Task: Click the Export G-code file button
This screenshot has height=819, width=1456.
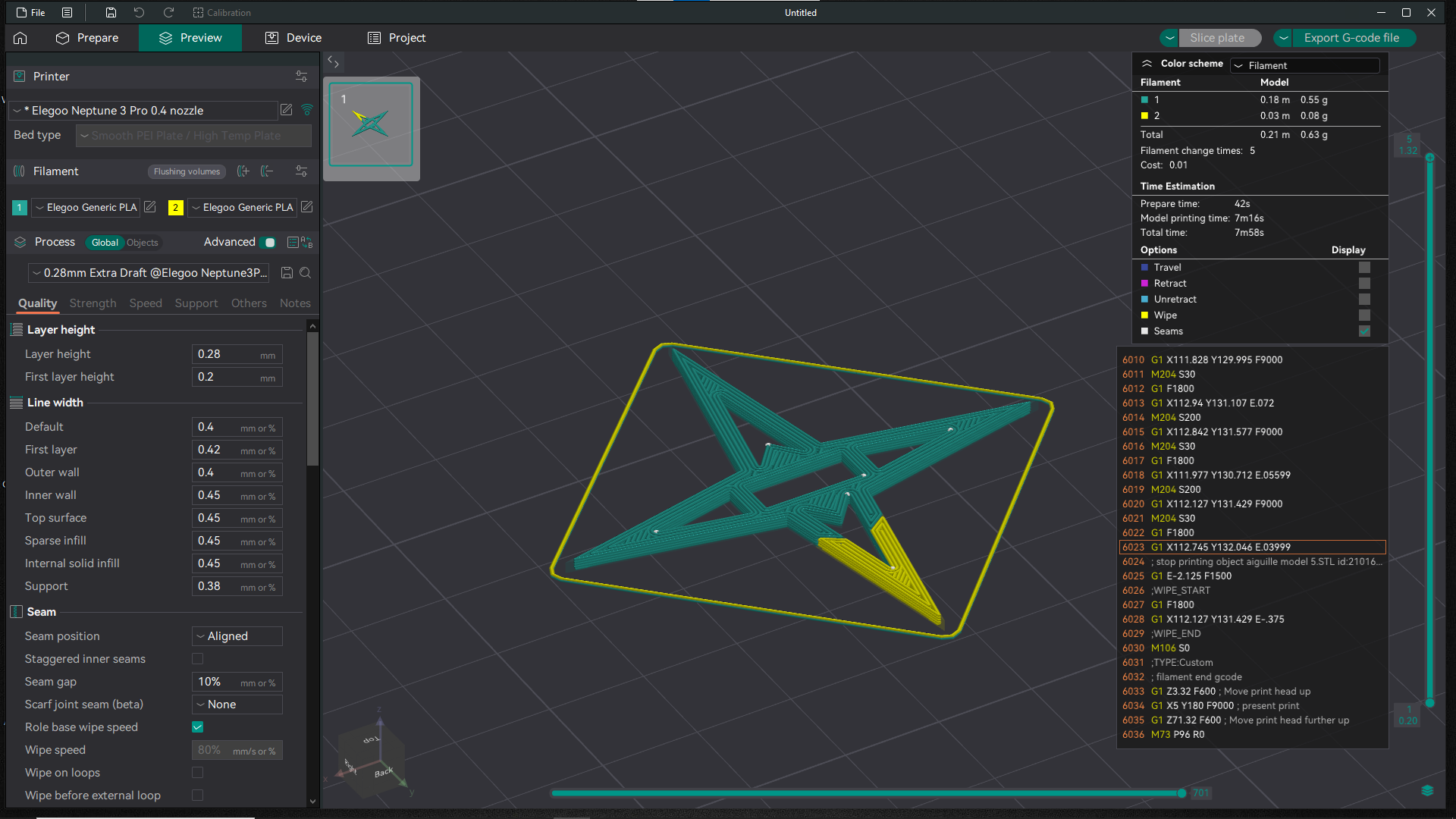Action: tap(1353, 37)
